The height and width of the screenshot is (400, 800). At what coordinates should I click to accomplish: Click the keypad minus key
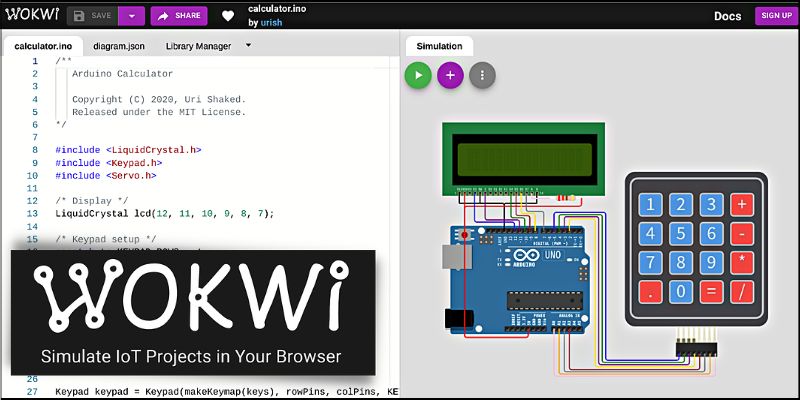coord(742,234)
